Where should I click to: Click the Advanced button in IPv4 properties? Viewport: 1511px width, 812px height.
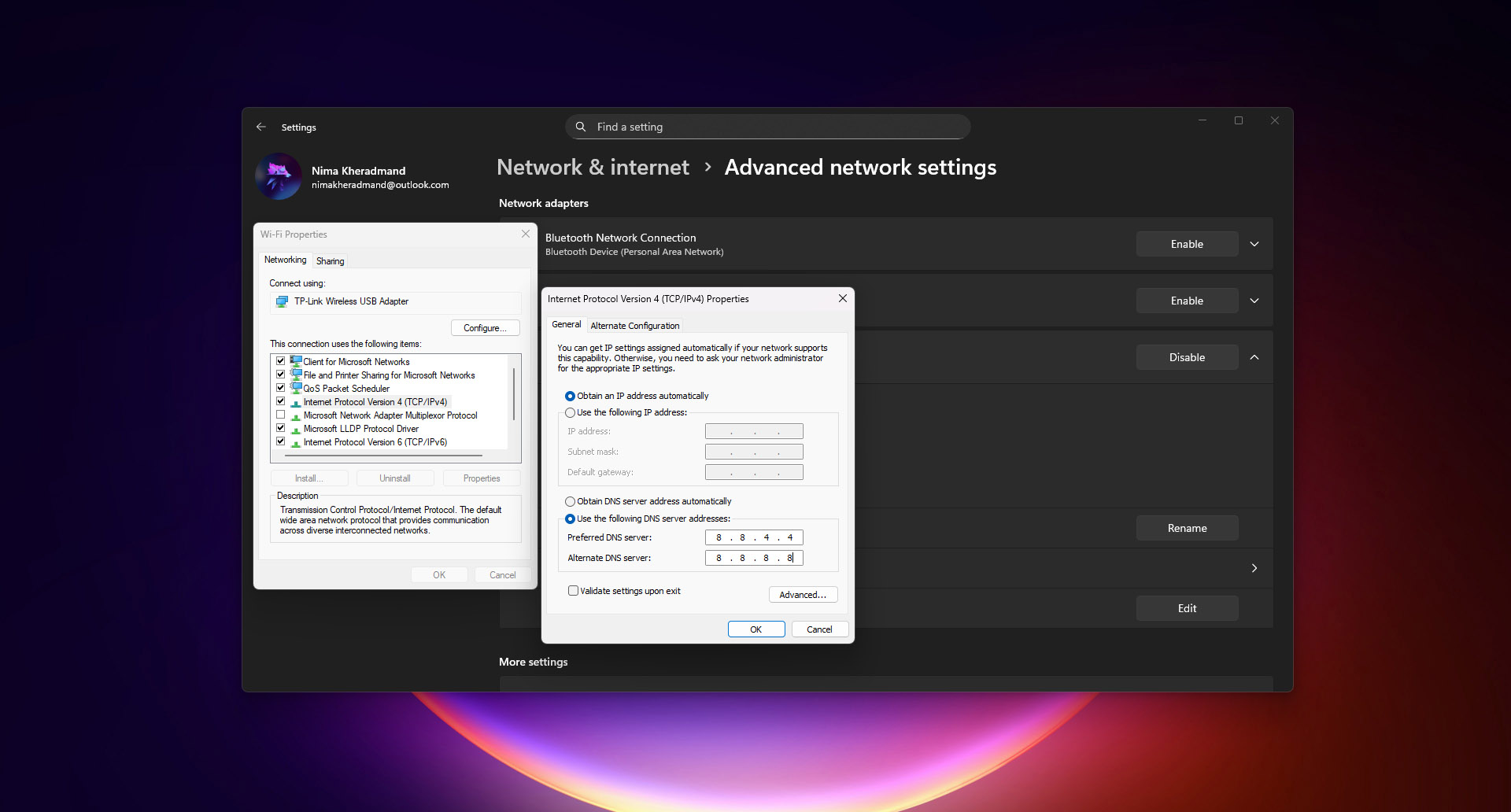pyautogui.click(x=803, y=594)
